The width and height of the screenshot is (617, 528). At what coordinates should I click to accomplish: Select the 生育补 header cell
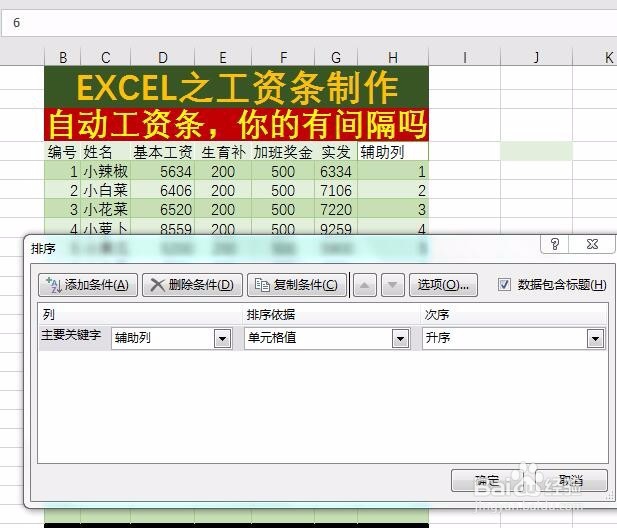tap(223, 151)
